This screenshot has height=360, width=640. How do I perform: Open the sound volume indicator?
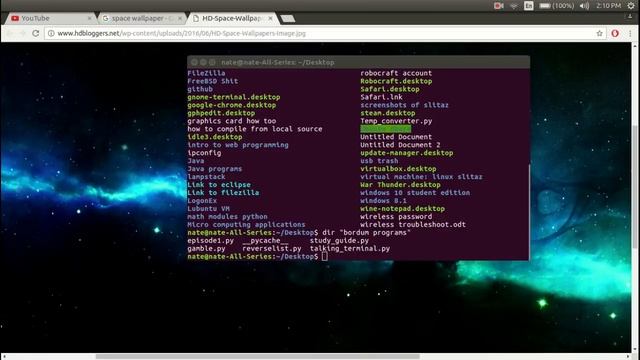click(584, 6)
